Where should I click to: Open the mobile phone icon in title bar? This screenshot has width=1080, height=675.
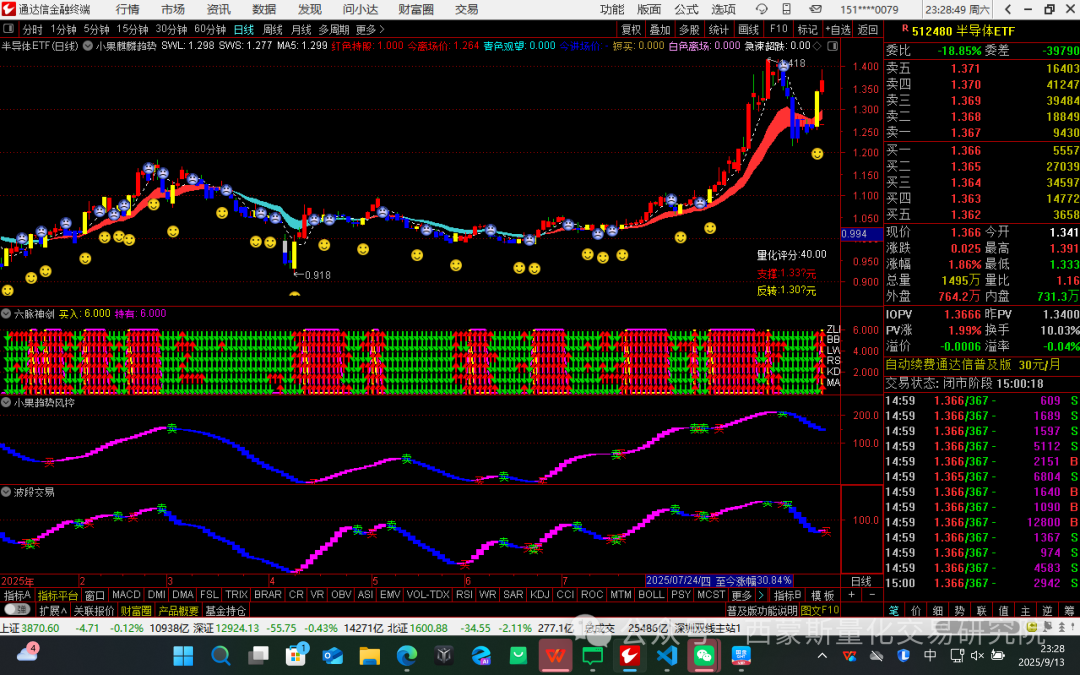pos(787,9)
